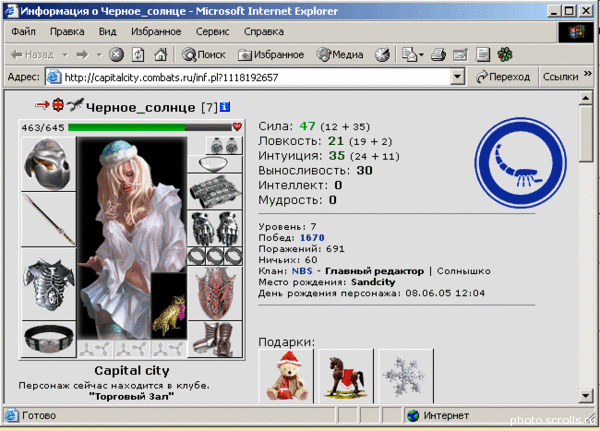
Task: Click the golden owl pet image
Action: 169,306
